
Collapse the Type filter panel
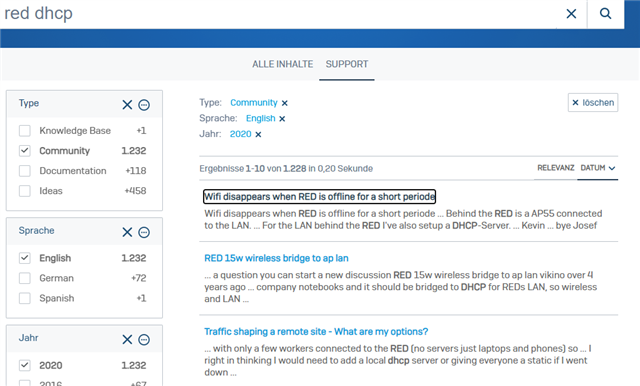click(144, 105)
